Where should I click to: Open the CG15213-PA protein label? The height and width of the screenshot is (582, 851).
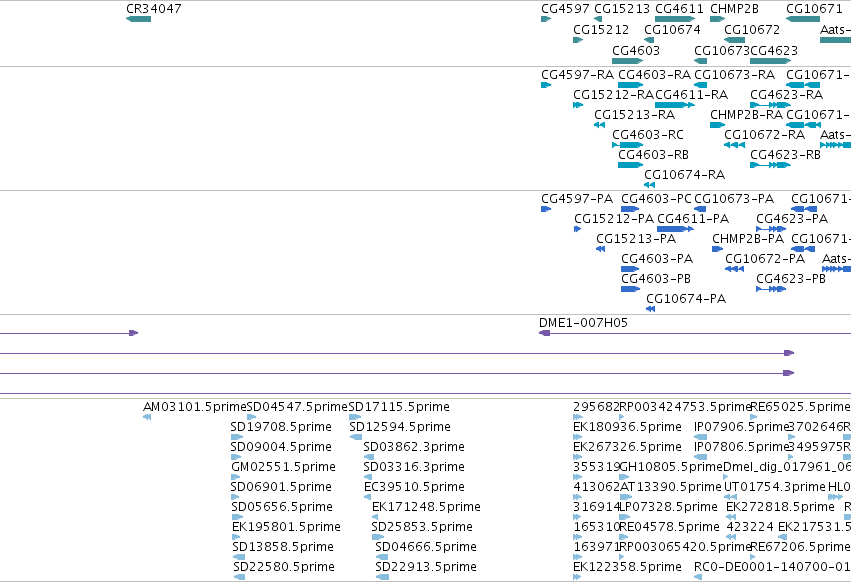pos(636,239)
